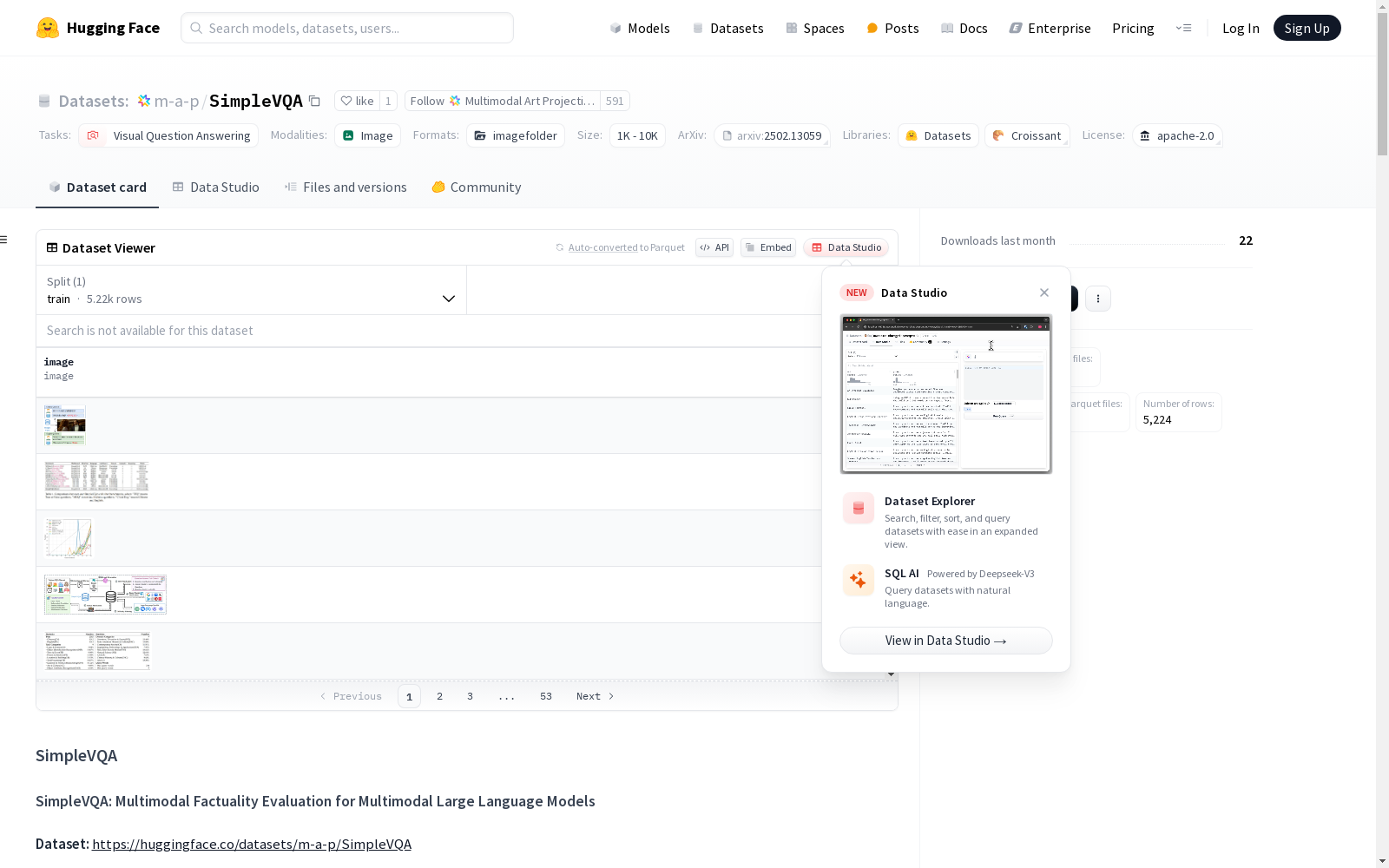Image resolution: width=1389 pixels, height=868 pixels.
Task: Open the SimpleVQA dataset title link
Action: (256, 102)
